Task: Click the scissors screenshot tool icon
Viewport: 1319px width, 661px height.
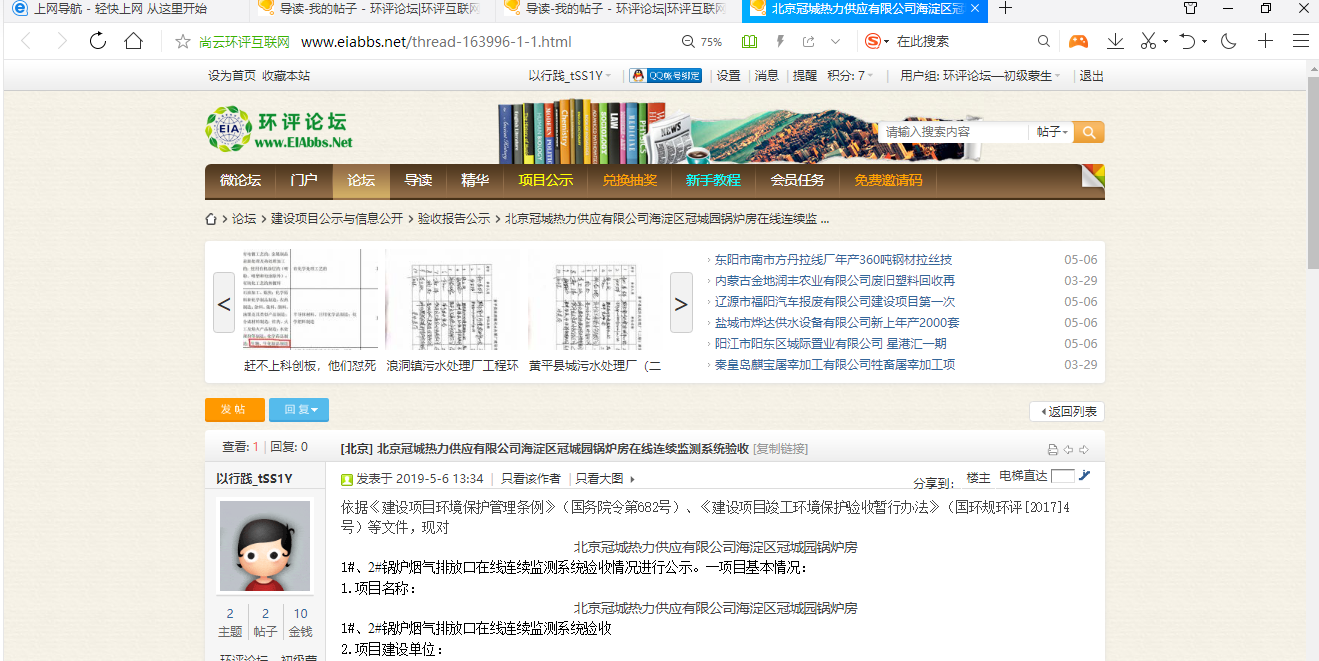Action: (x=1148, y=41)
